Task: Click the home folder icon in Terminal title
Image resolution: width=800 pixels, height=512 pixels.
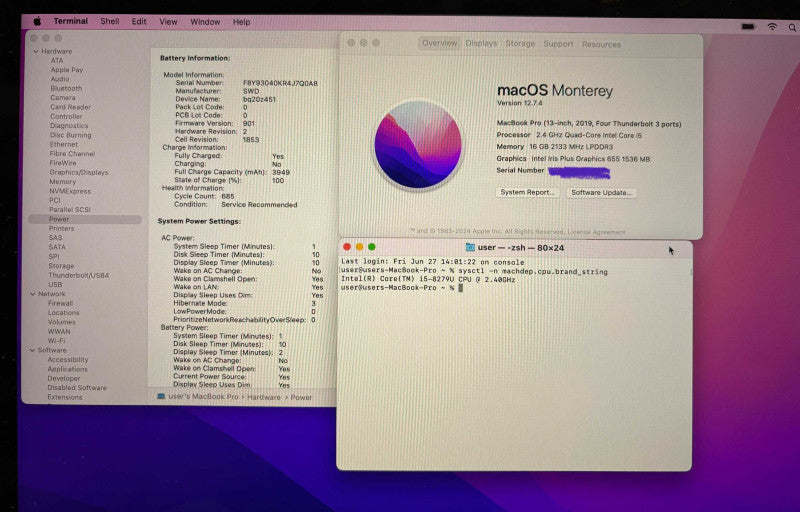Action: click(470, 247)
